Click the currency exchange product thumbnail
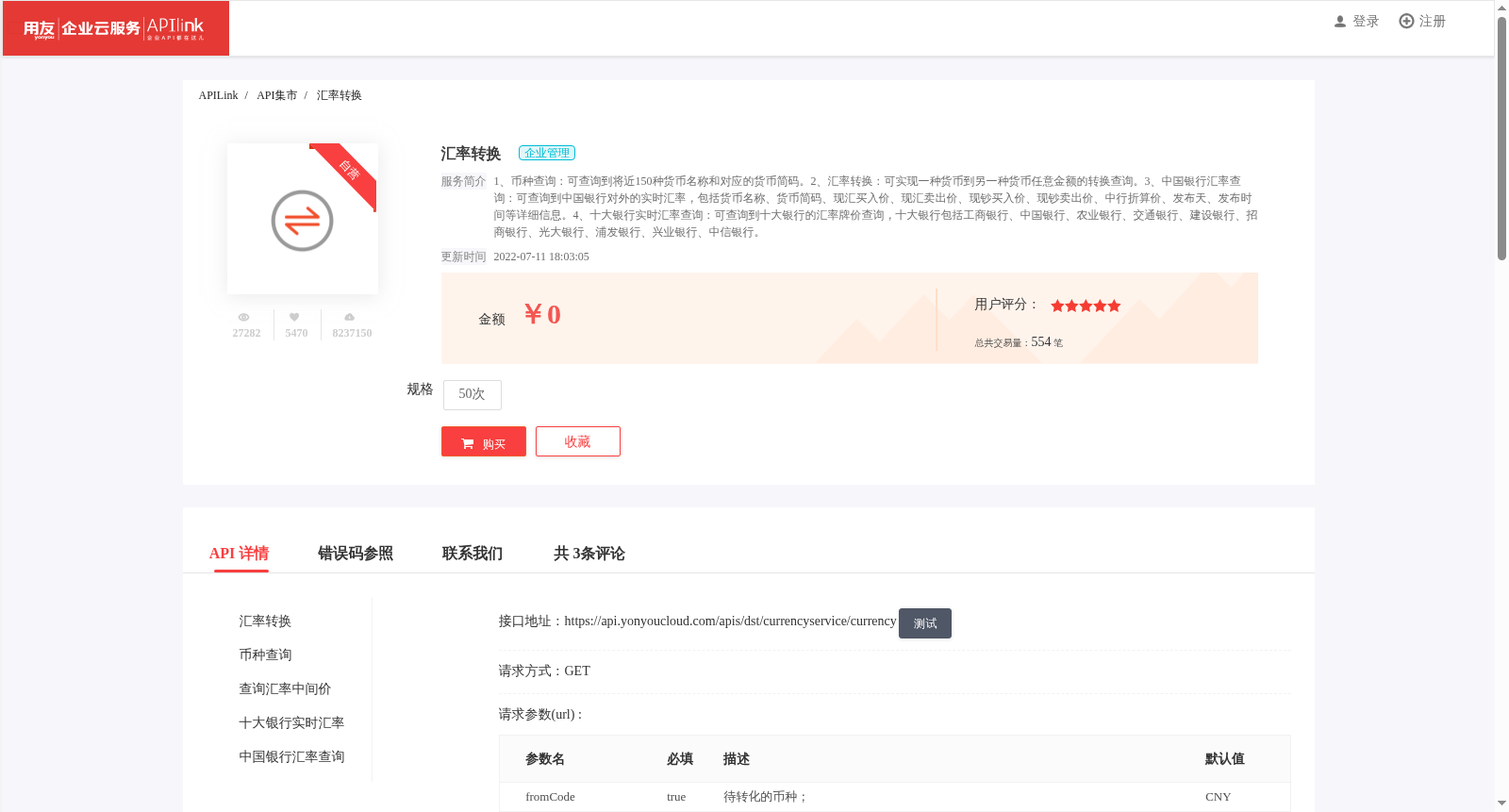 point(303,219)
